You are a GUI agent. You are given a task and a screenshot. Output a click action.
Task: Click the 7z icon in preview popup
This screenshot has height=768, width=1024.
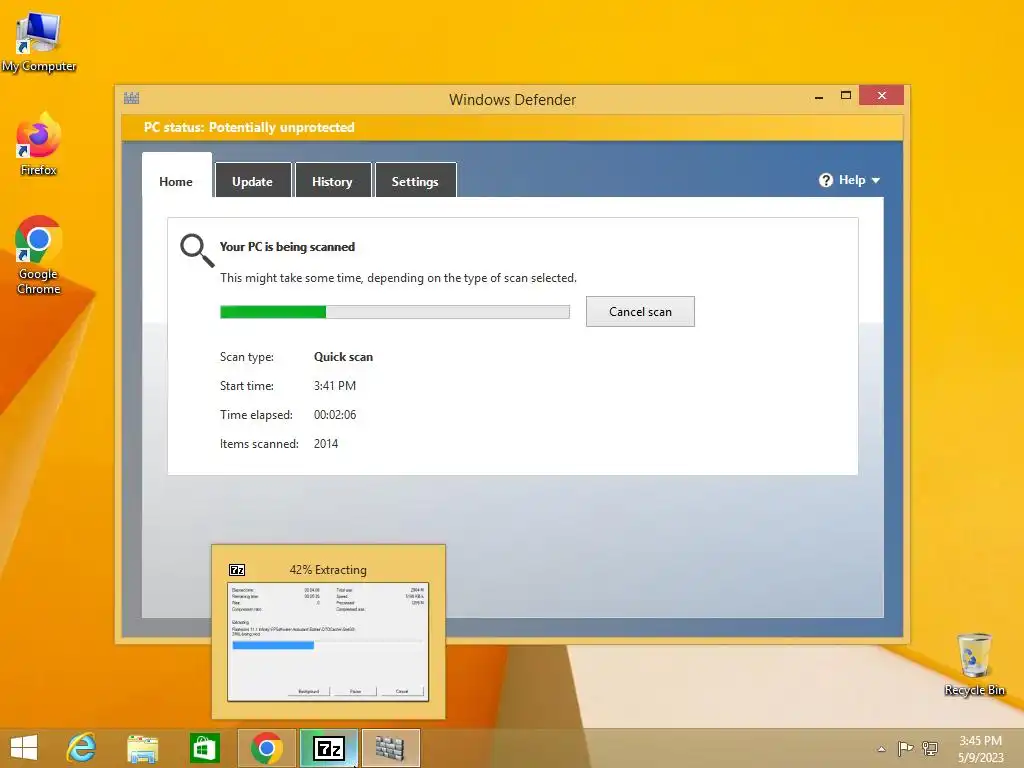[237, 570]
